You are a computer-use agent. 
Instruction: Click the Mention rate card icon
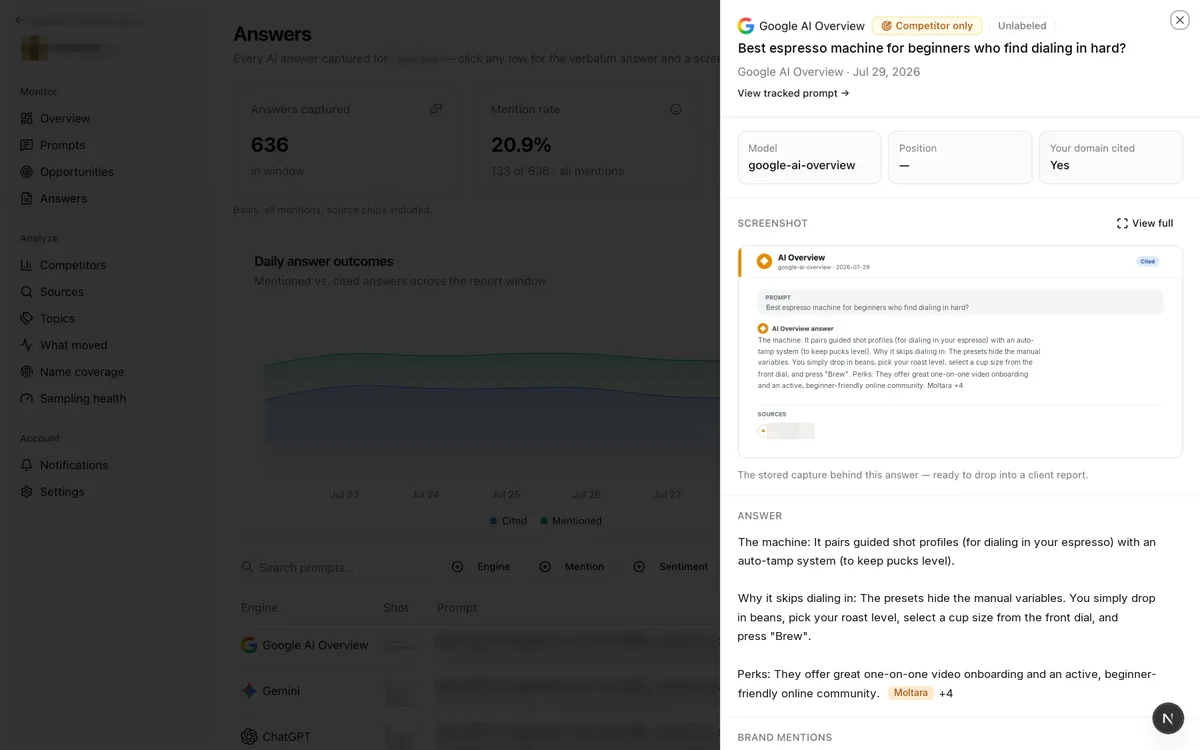click(676, 109)
